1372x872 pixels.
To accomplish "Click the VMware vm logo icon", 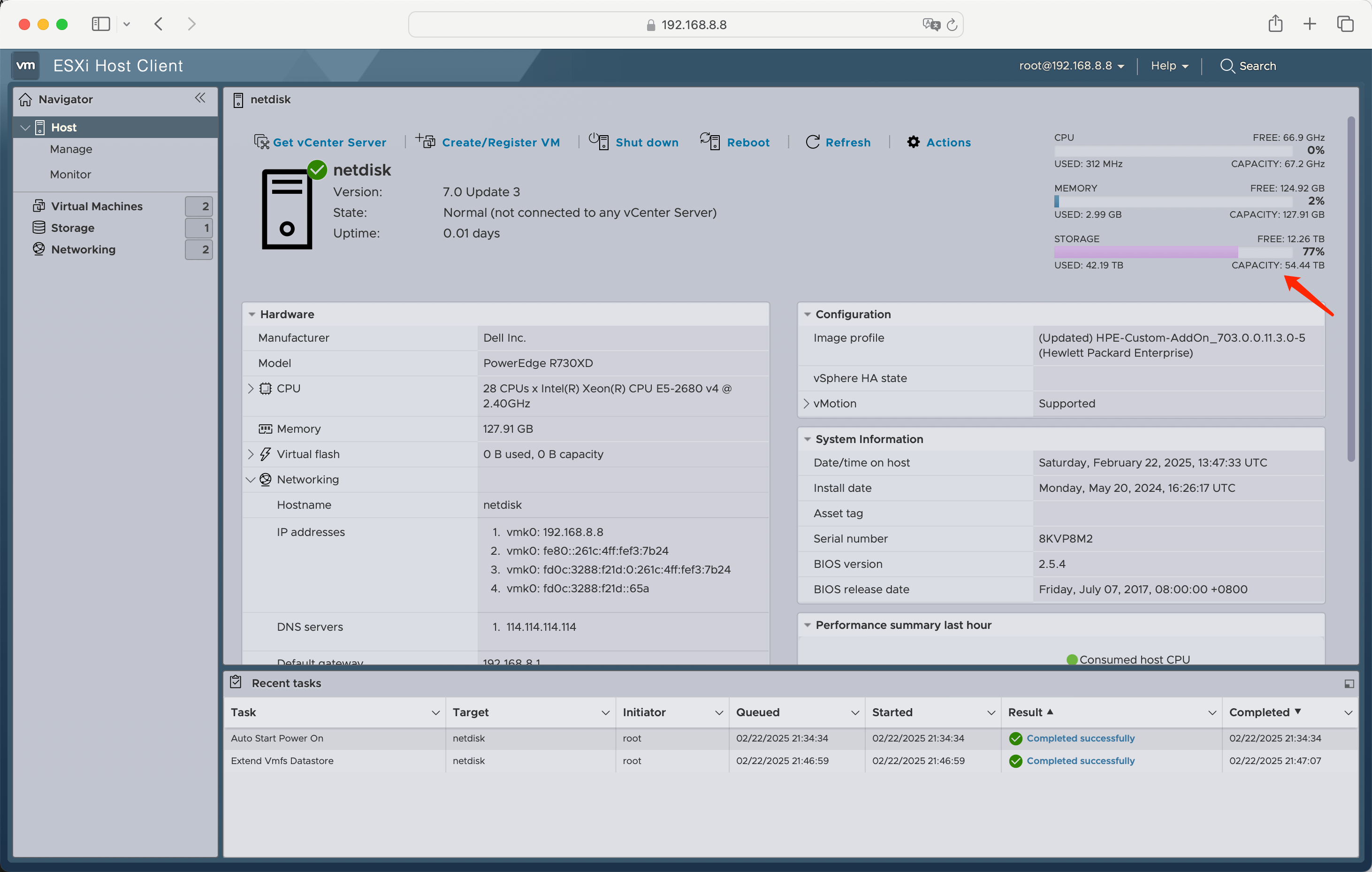I will (x=26, y=66).
